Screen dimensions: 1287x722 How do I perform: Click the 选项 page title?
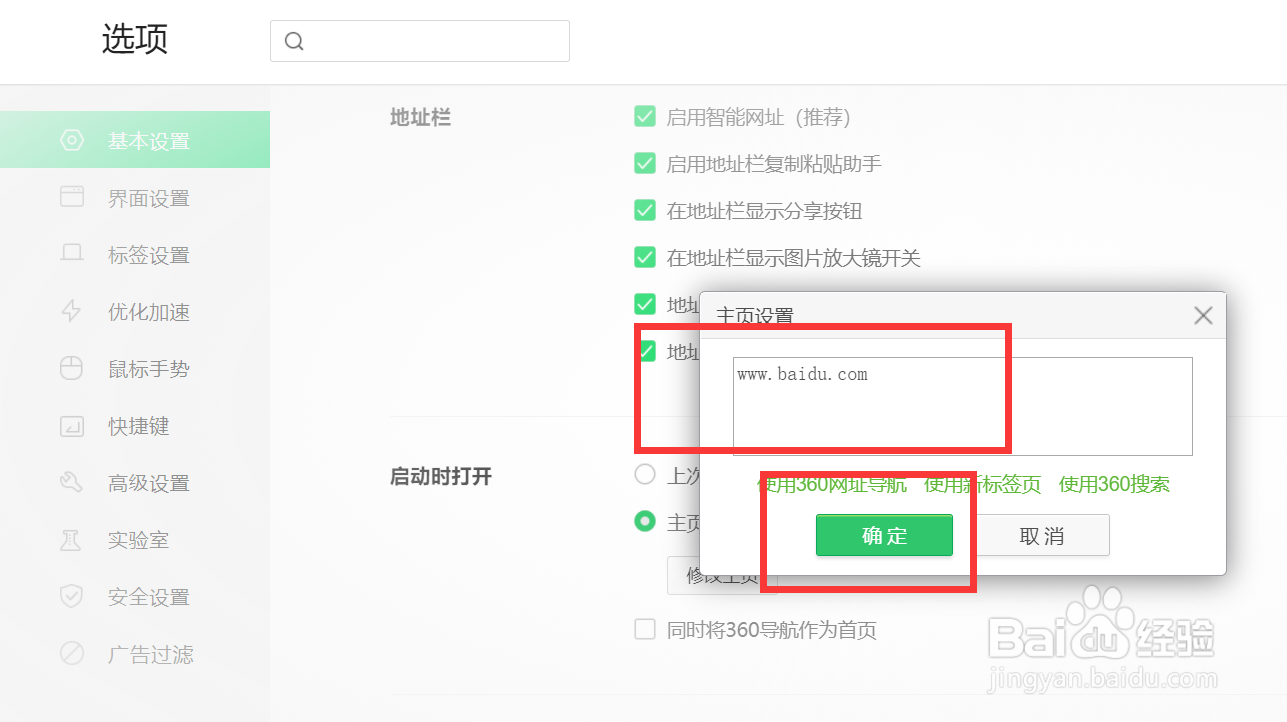[135, 39]
